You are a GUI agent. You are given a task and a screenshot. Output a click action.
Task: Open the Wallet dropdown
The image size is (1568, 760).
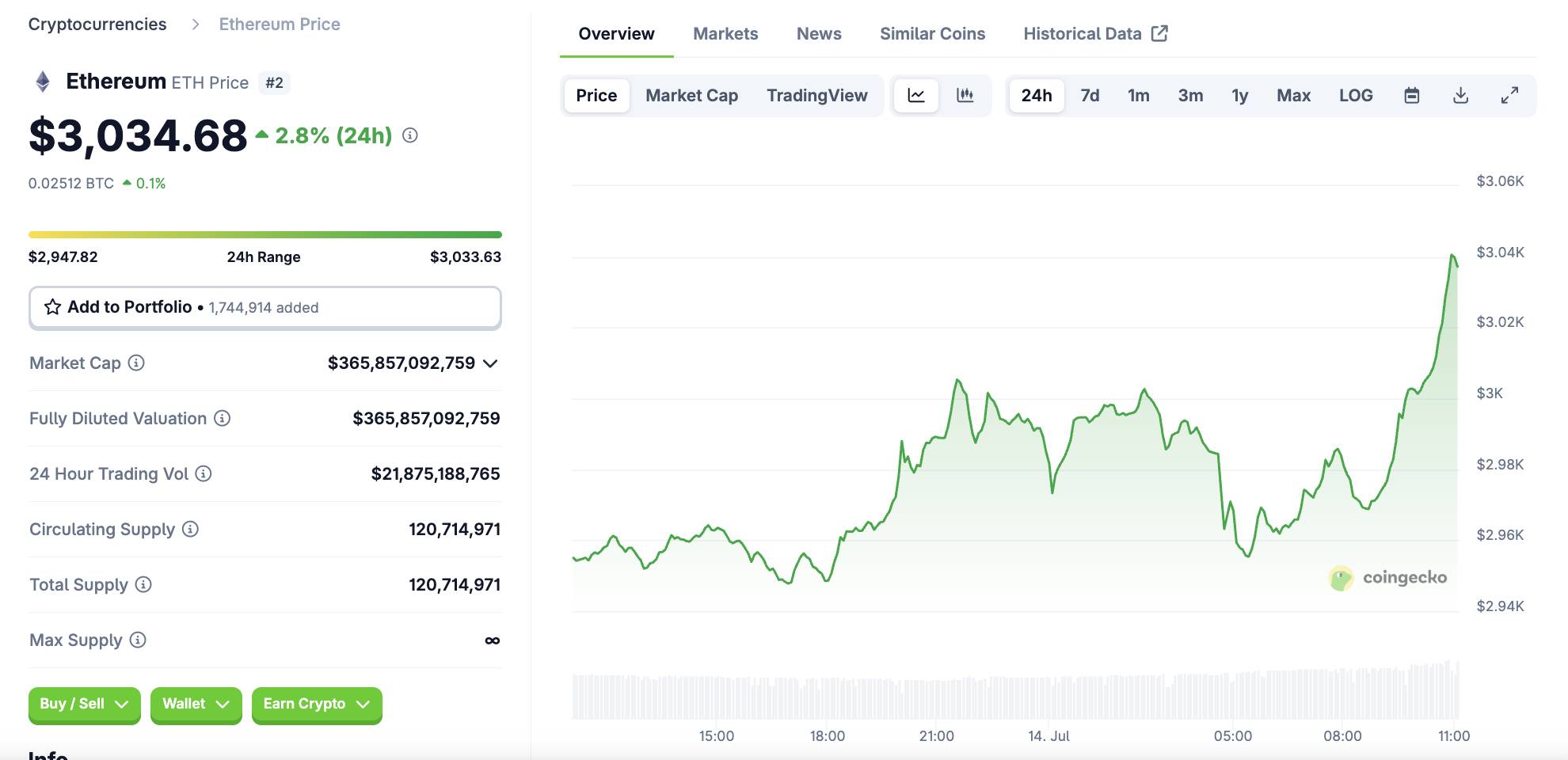196,704
